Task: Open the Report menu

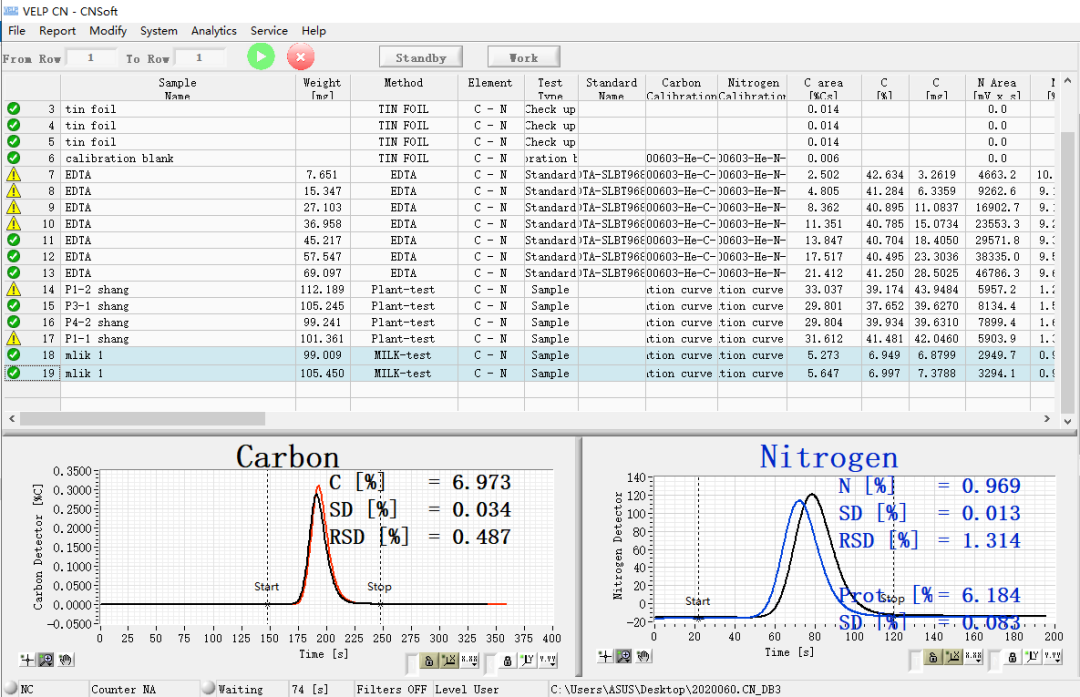Action: (58, 31)
